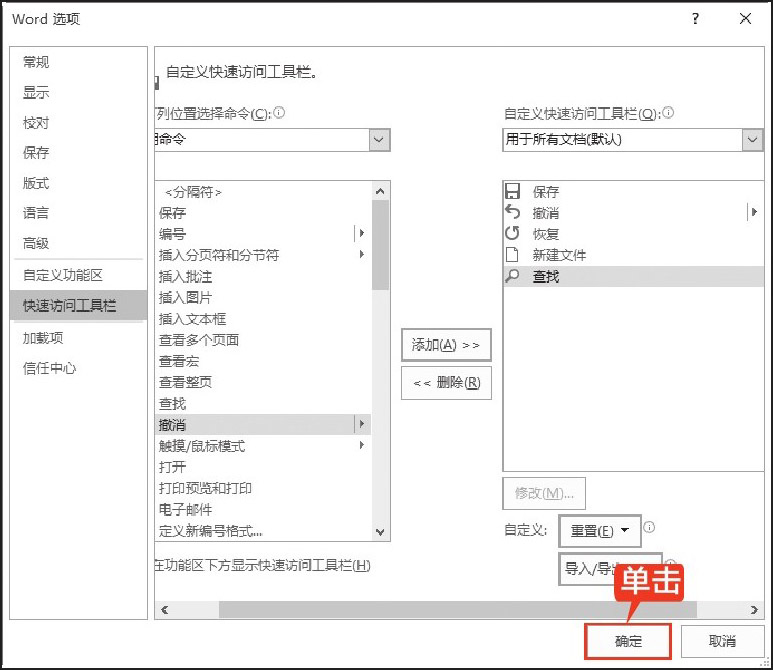The width and height of the screenshot is (773, 670).
Task: Click info icon beside 自定义快速访问工具栏 label
Action: 668,113
